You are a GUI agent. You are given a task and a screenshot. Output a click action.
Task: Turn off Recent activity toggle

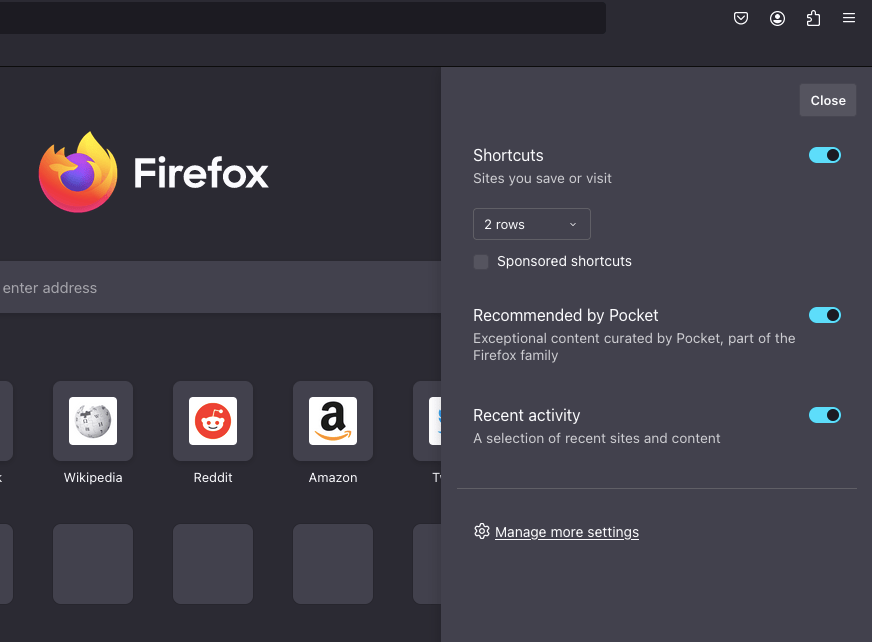[x=825, y=415]
